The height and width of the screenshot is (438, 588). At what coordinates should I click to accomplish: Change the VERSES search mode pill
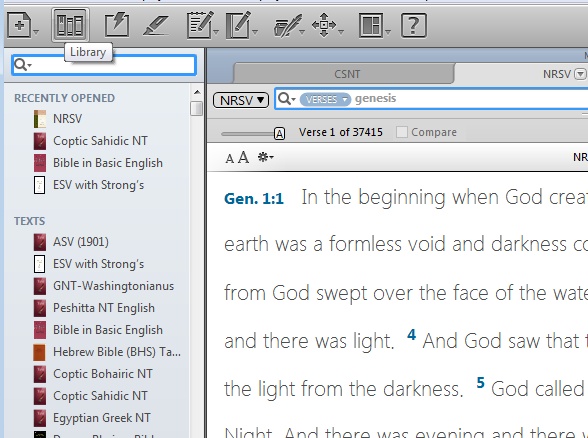(325, 99)
